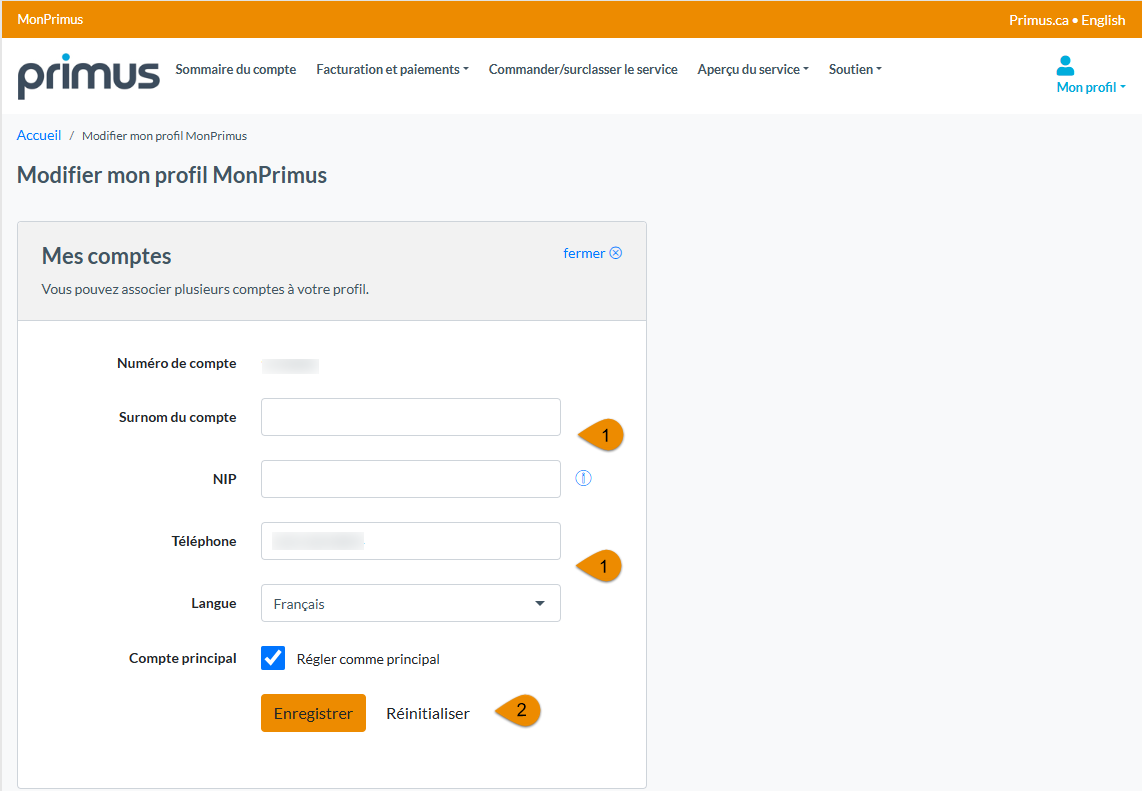Click the Réinitialiser button

click(428, 714)
